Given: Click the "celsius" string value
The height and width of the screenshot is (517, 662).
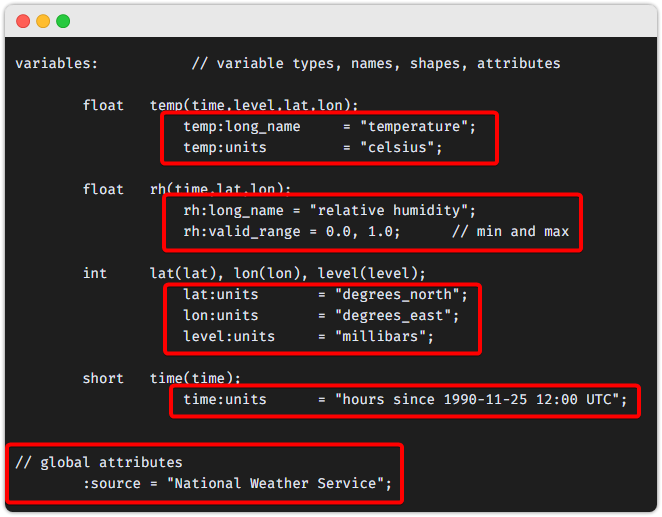Looking at the screenshot, I should (397, 147).
